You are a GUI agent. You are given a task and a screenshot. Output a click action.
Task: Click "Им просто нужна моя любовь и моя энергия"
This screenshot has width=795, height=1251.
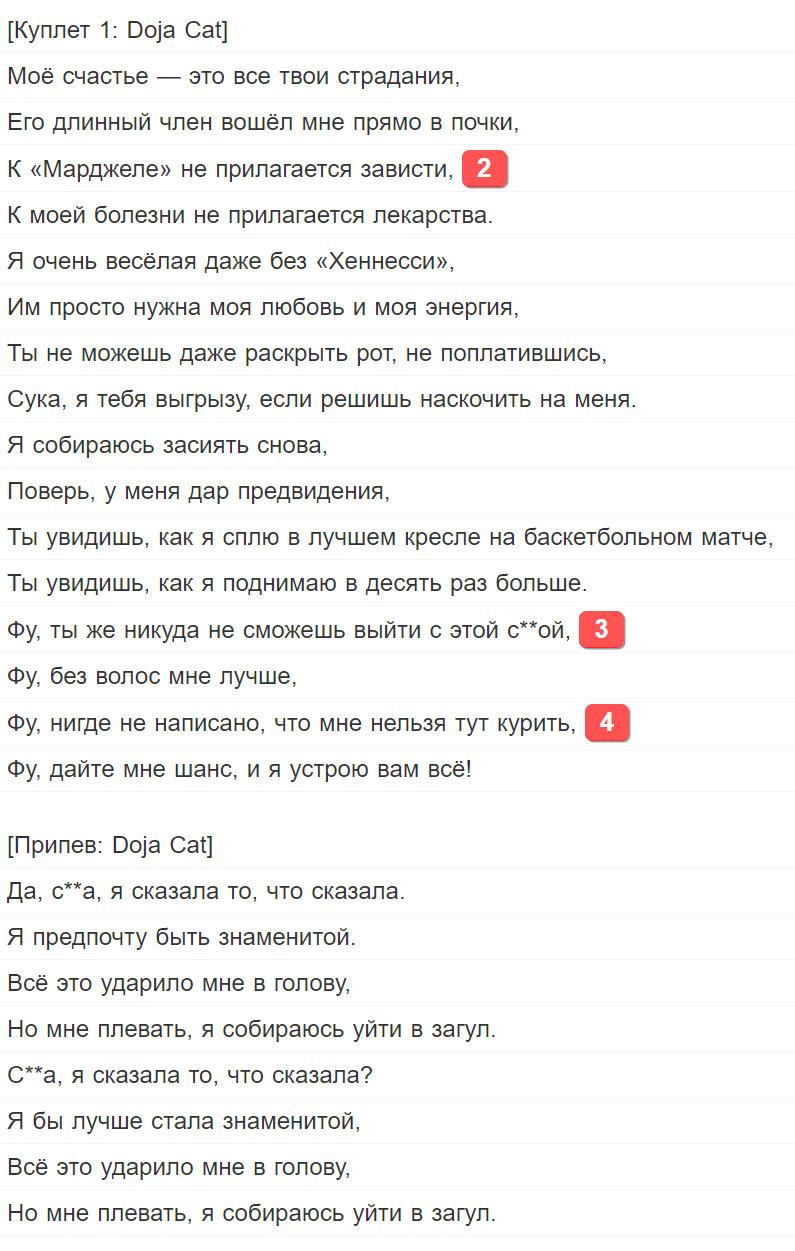pyautogui.click(x=263, y=308)
